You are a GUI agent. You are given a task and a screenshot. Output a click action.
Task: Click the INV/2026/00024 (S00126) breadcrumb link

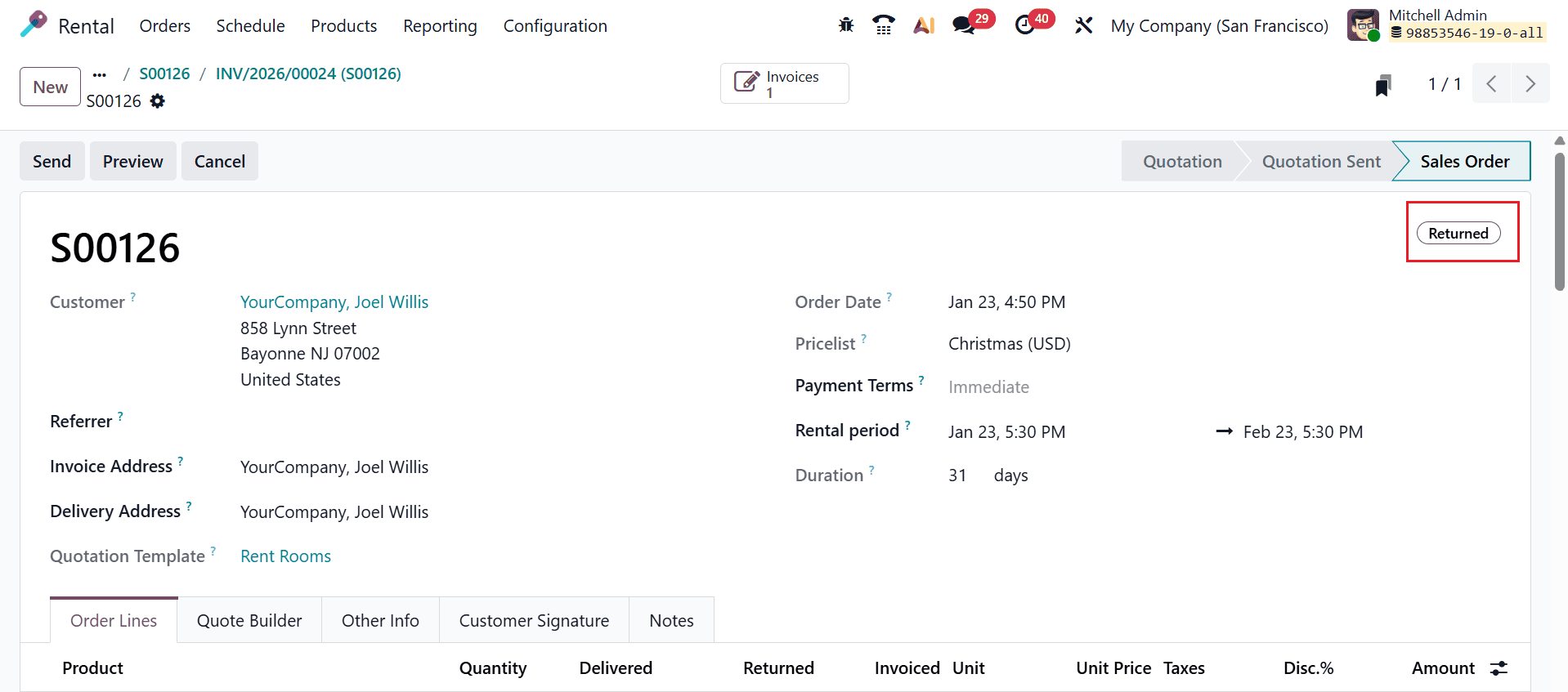[308, 74]
